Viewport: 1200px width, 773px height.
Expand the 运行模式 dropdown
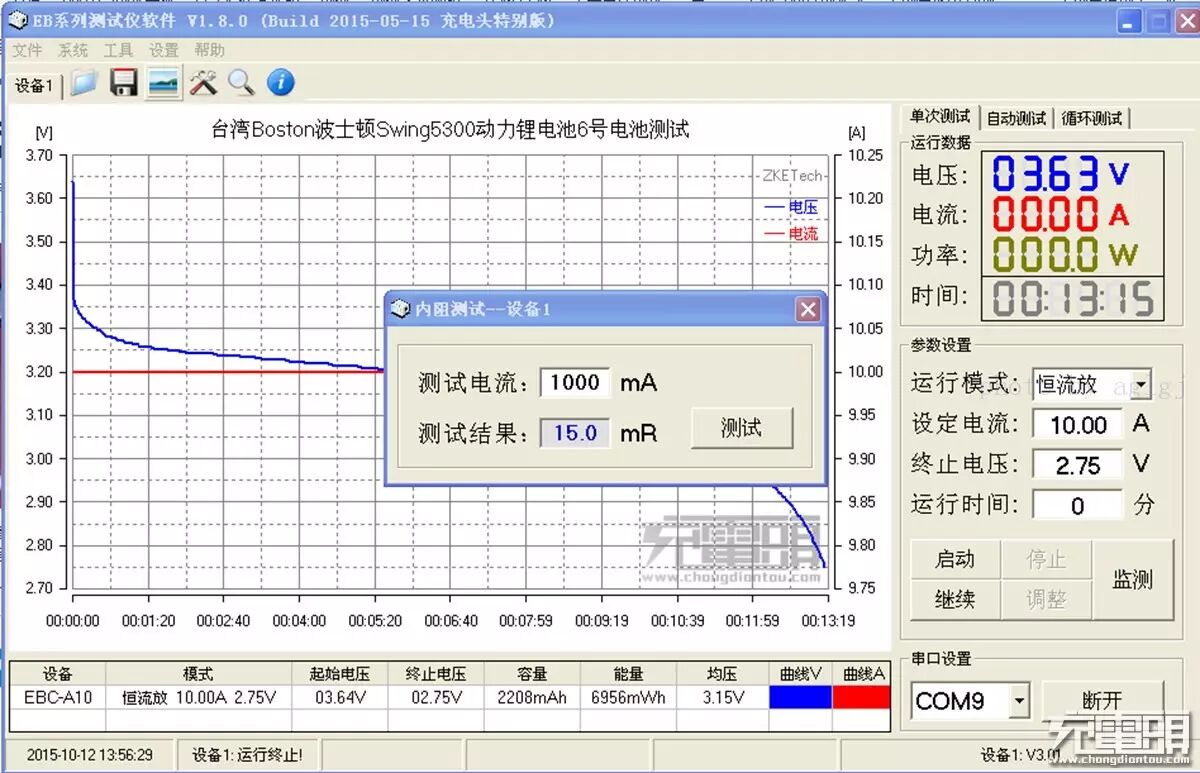click(1141, 383)
